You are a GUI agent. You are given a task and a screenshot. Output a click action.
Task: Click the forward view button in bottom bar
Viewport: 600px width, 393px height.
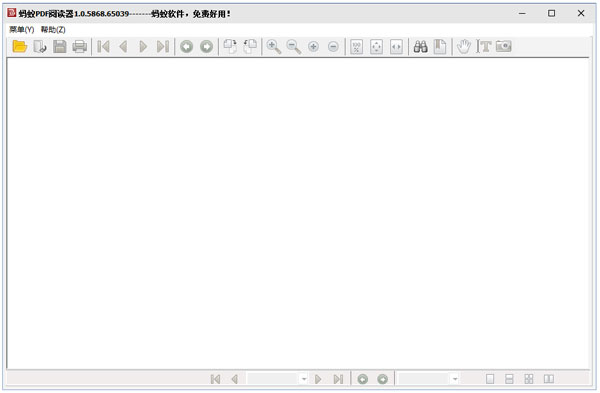coord(383,379)
